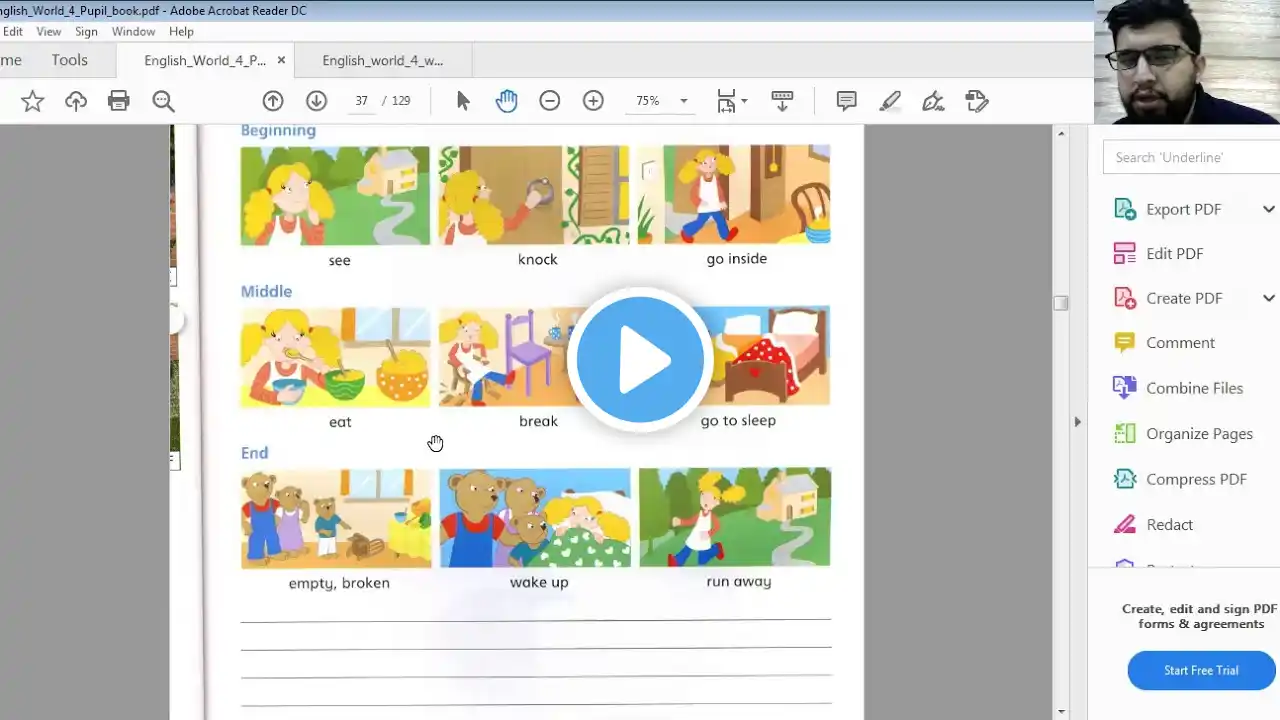Open Combine Files tool

1195,388
